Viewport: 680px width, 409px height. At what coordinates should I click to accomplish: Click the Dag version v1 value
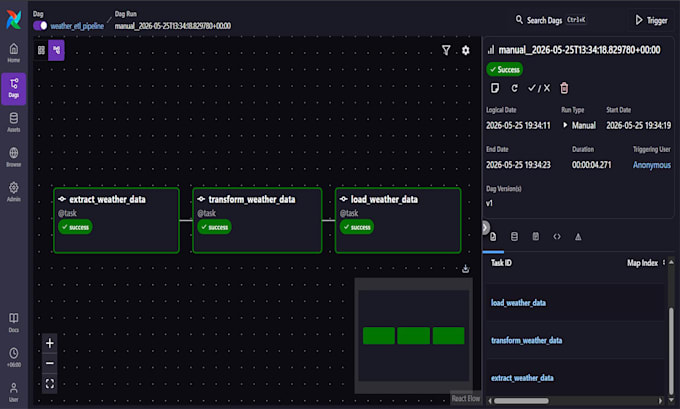click(x=489, y=203)
